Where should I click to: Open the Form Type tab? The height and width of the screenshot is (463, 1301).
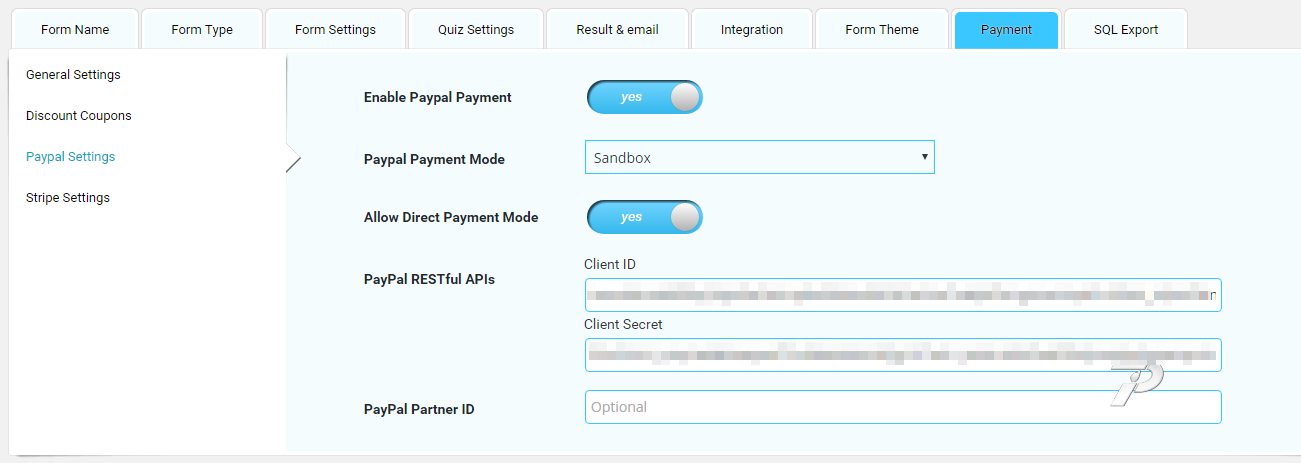pyautogui.click(x=202, y=29)
